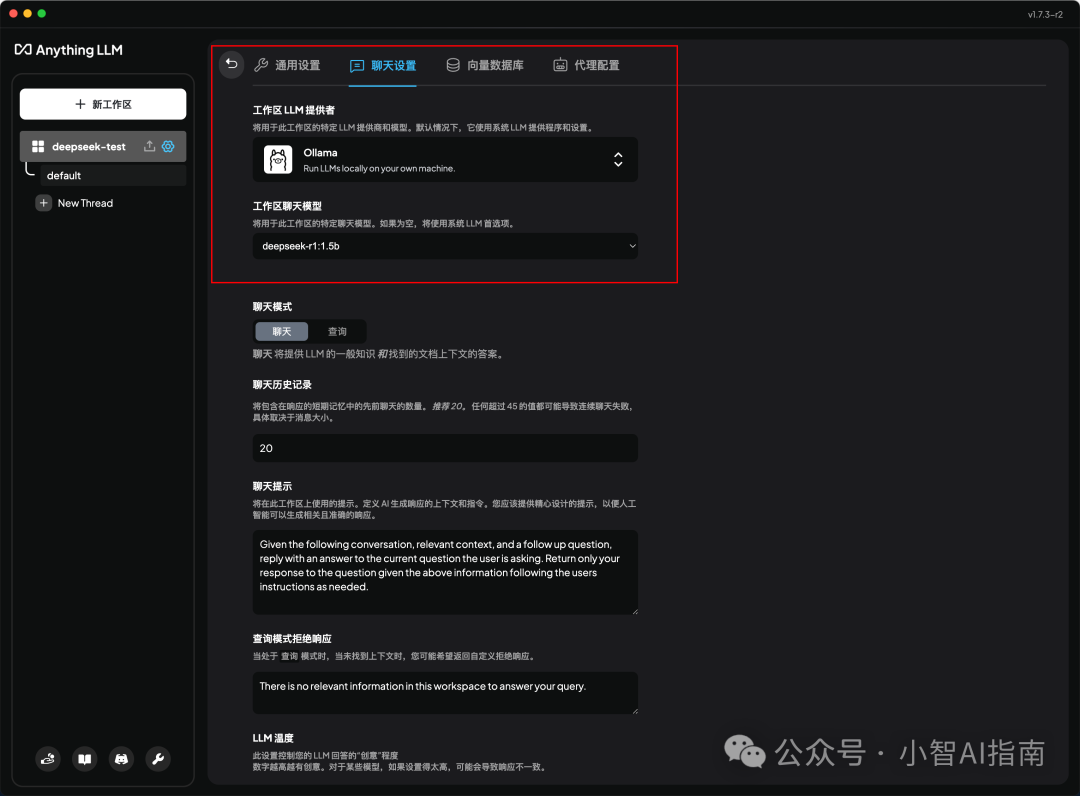Open deepseek-test workspace settings gear
Viewport: 1080px width, 796px height.
[168, 146]
